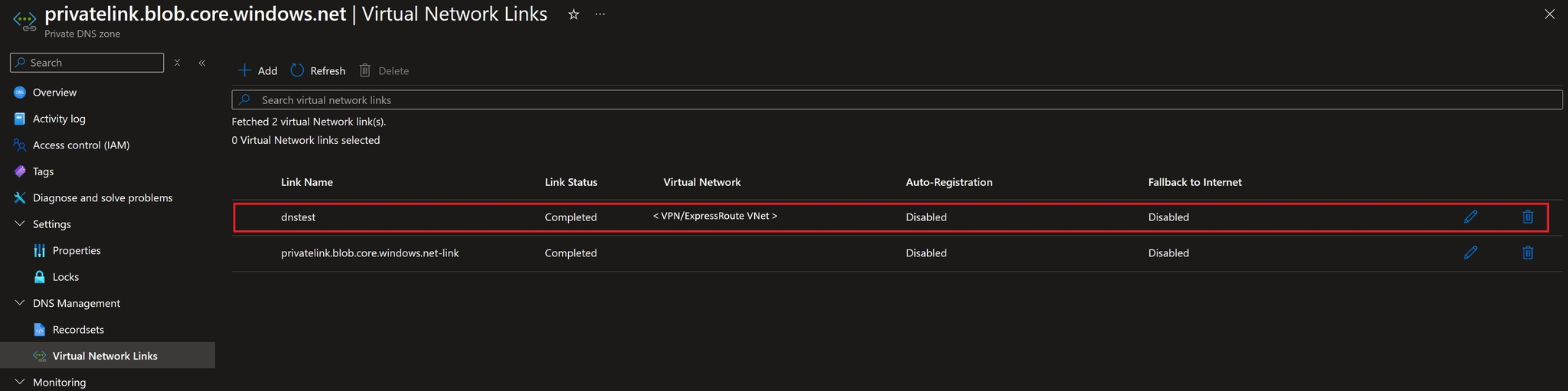The image size is (1568, 391).
Task: Open the more options ellipsis in header
Action: pos(600,15)
